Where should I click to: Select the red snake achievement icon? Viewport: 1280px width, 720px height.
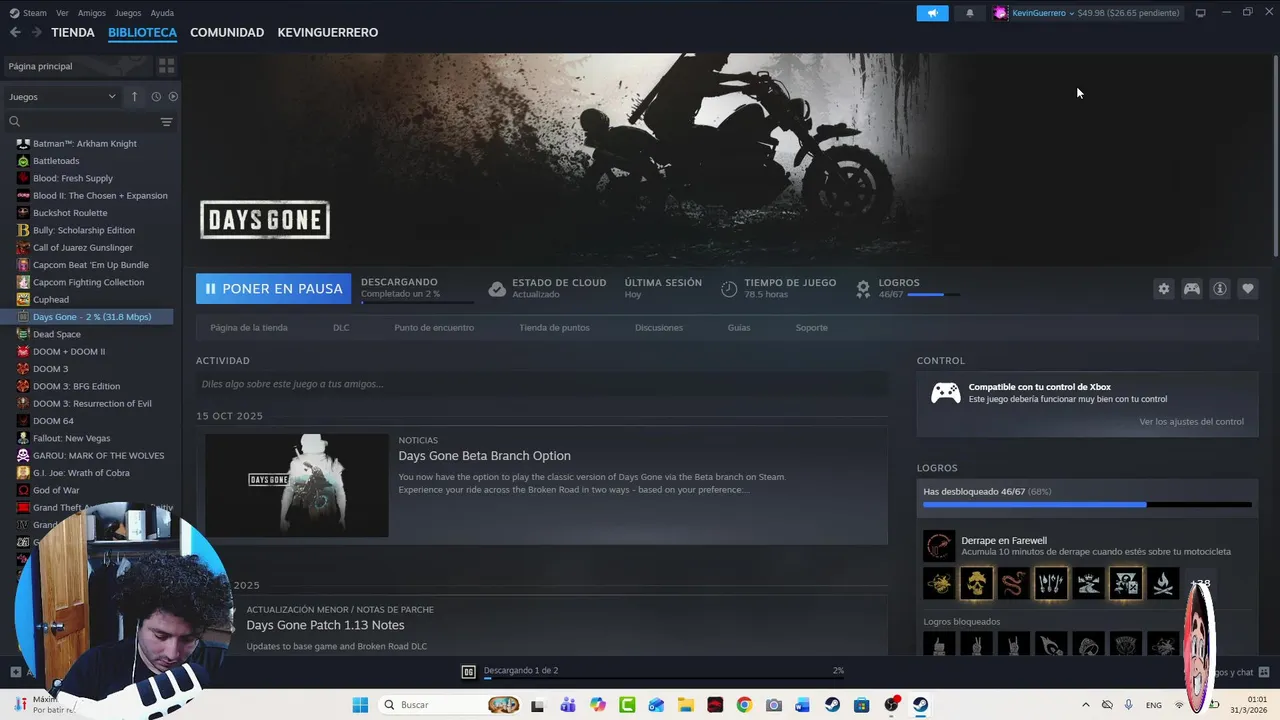[1013, 584]
